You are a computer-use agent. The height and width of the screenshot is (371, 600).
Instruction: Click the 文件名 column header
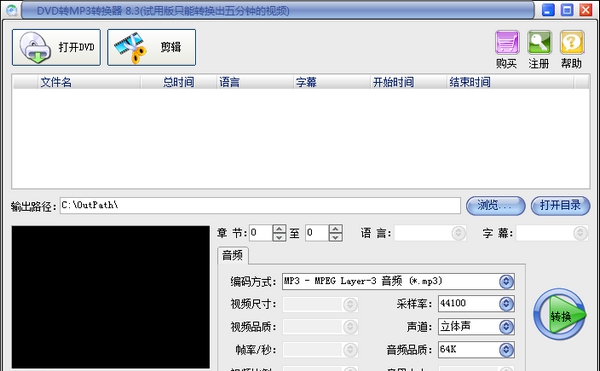click(x=89, y=82)
